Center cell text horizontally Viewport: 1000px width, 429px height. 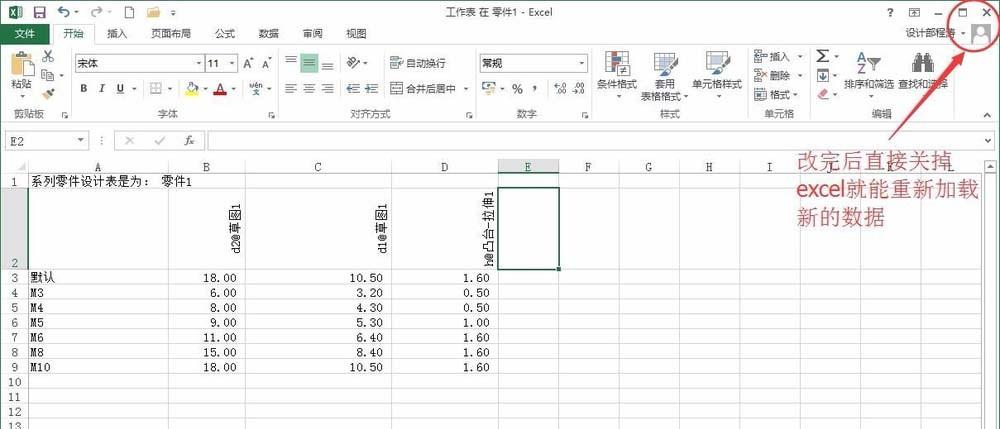(309, 89)
